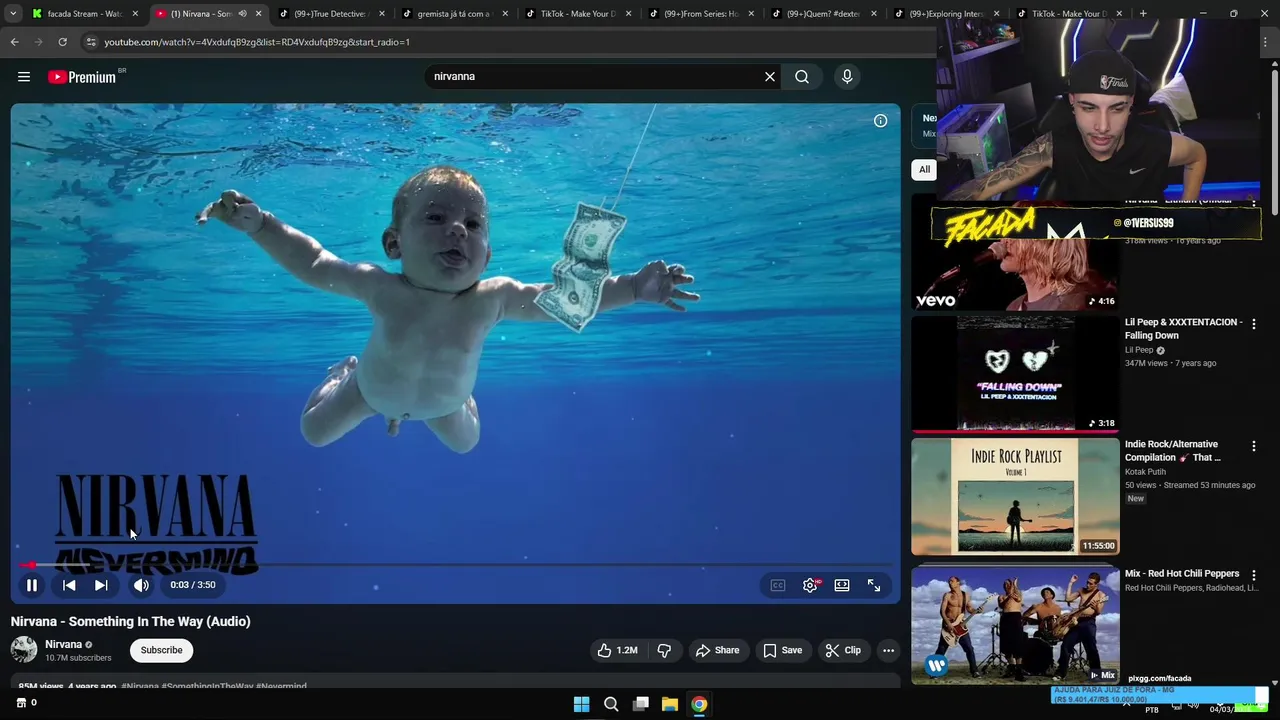Save the video to a playlist
The width and height of the screenshot is (1280, 720).
tap(782, 650)
